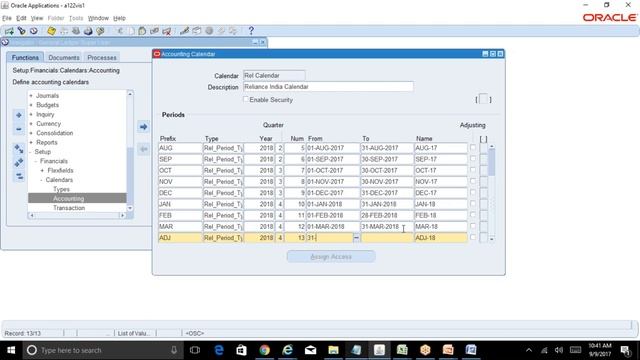This screenshot has width=640, height=360.
Task: Check Adjusting box for FEB-18 period
Action: pyautogui.click(x=473, y=215)
